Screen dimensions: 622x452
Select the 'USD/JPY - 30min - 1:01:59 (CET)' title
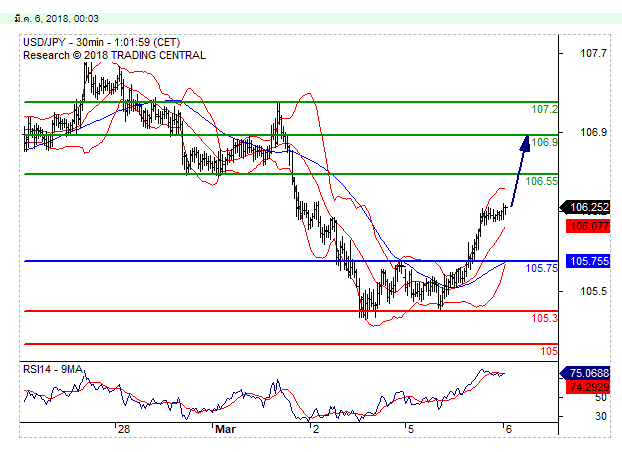tap(102, 42)
